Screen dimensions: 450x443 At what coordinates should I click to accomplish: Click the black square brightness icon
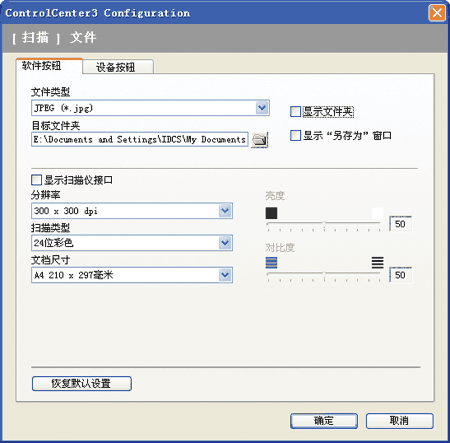(271, 213)
